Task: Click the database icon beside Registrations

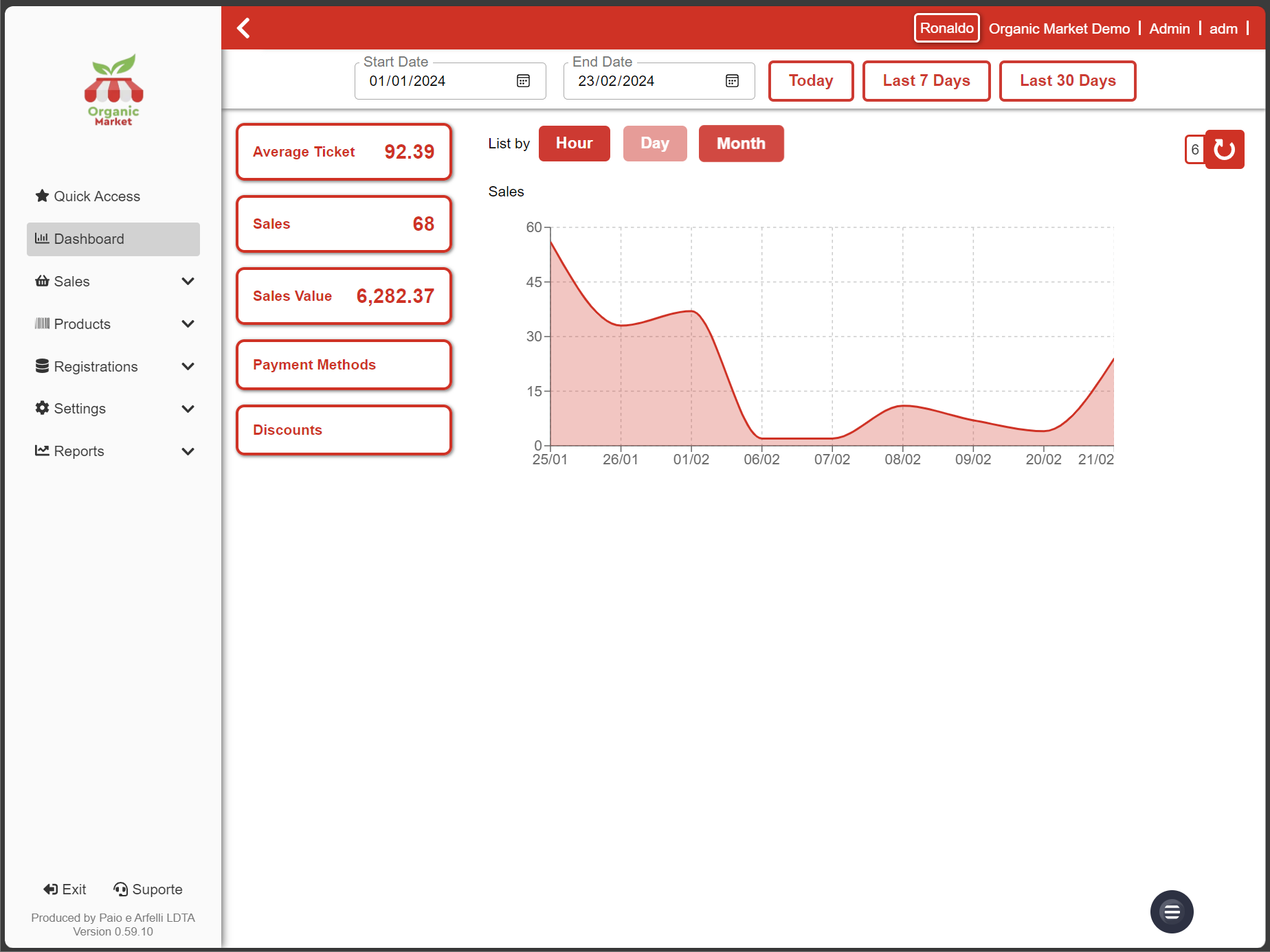Action: (42, 366)
